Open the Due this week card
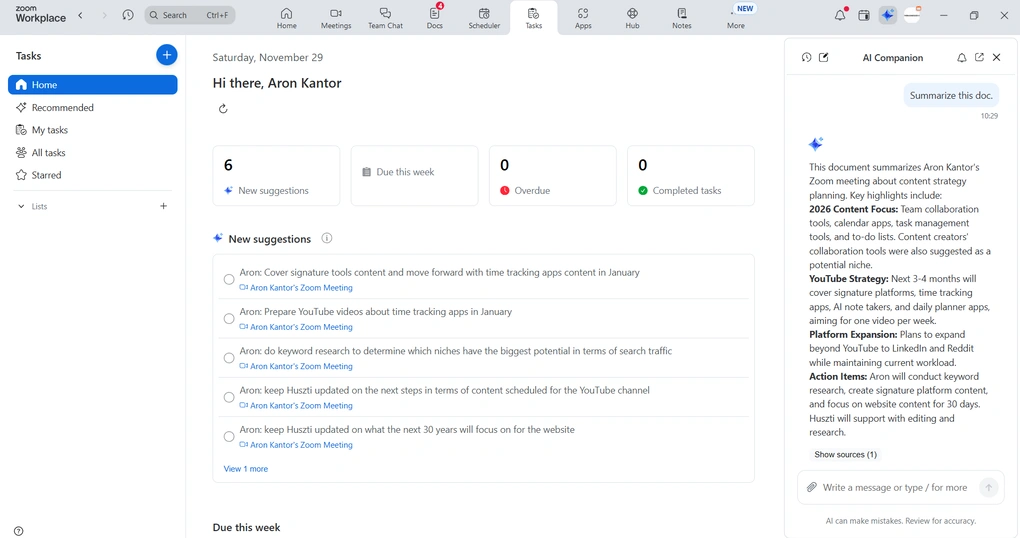1020x538 pixels. 414,176
